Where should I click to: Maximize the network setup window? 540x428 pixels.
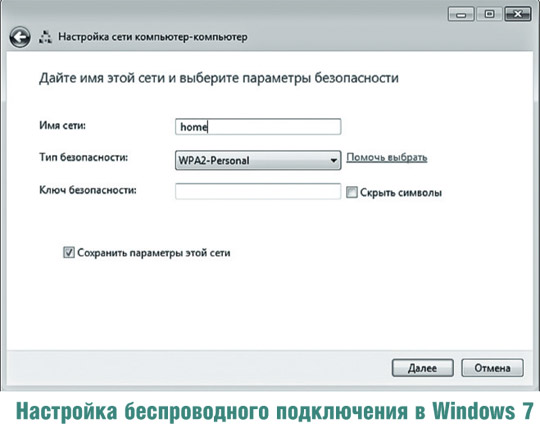pos(489,14)
